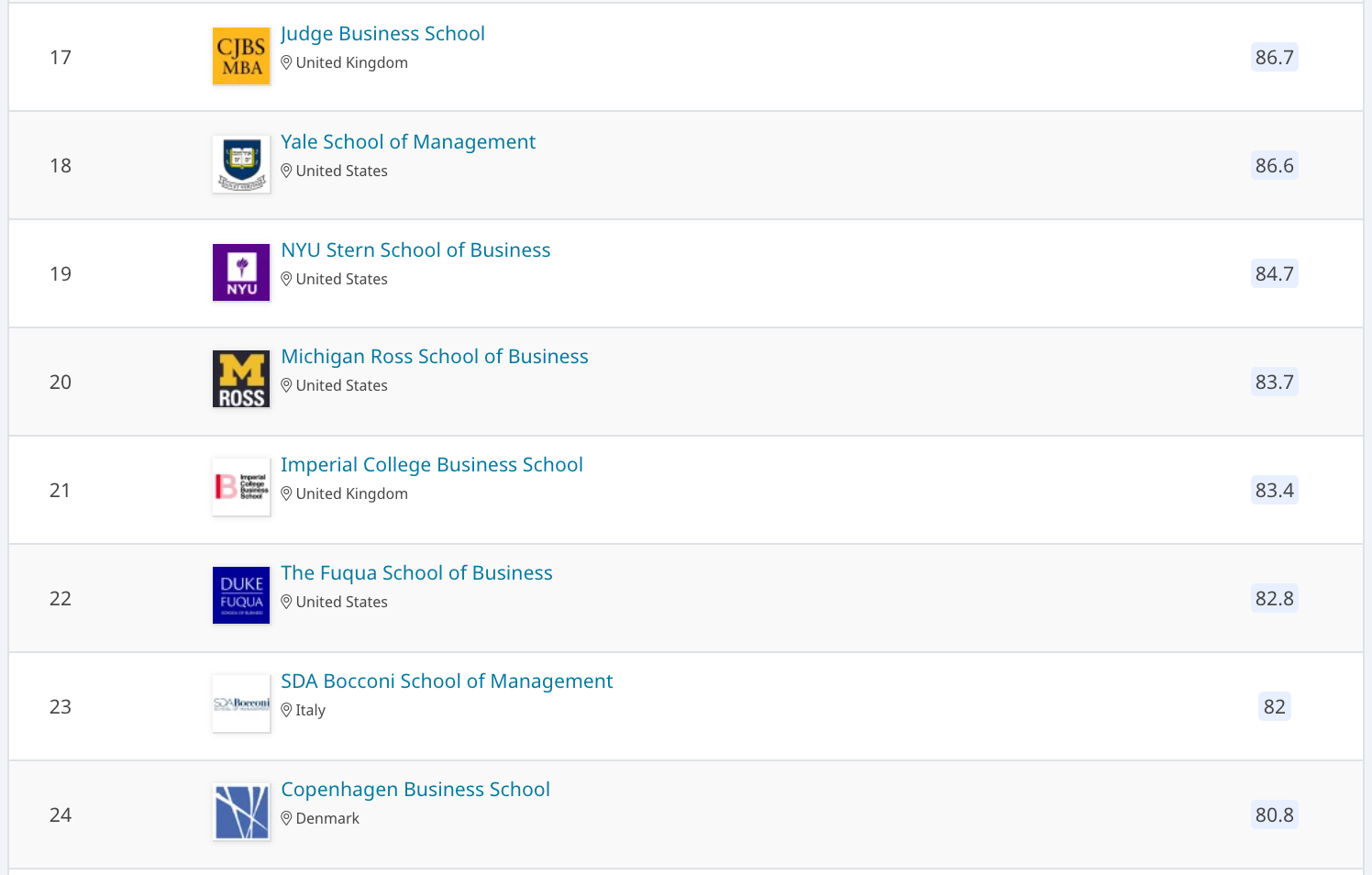Click rank number 22

coord(61,599)
